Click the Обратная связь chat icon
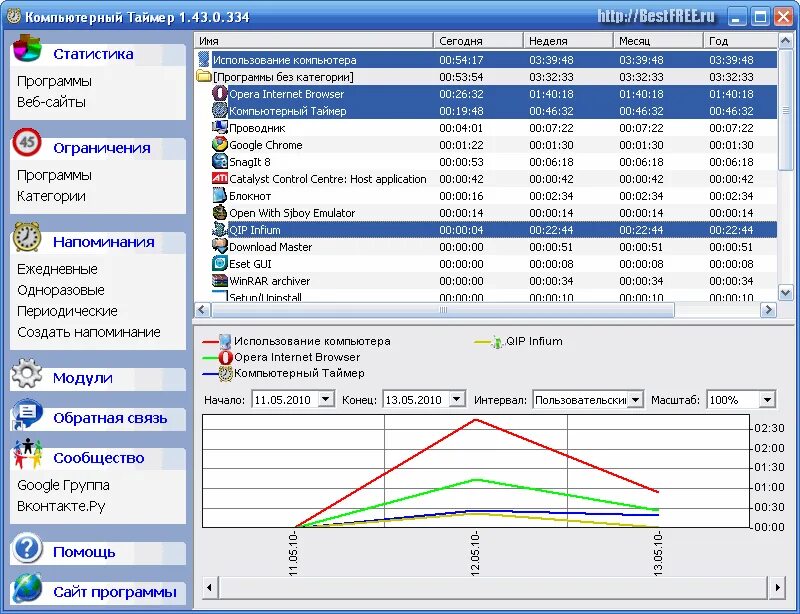This screenshot has width=800, height=614. click(x=27, y=413)
